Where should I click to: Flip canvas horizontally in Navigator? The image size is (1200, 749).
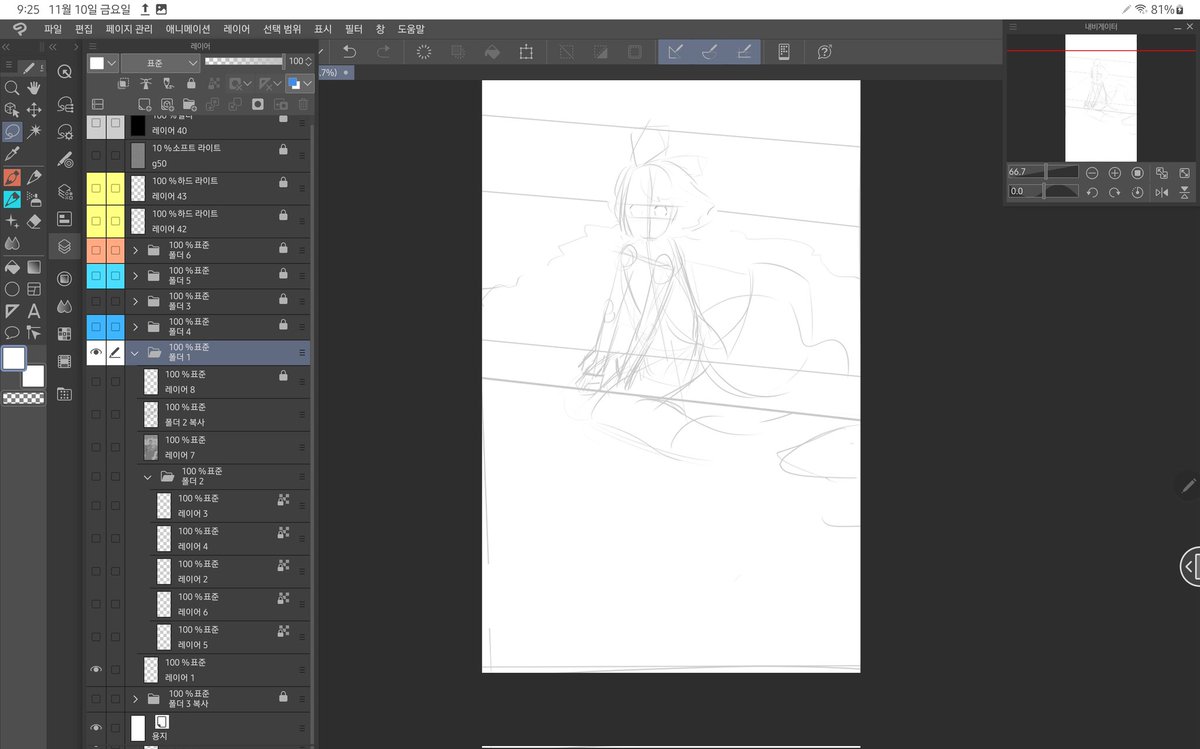pos(1162,191)
